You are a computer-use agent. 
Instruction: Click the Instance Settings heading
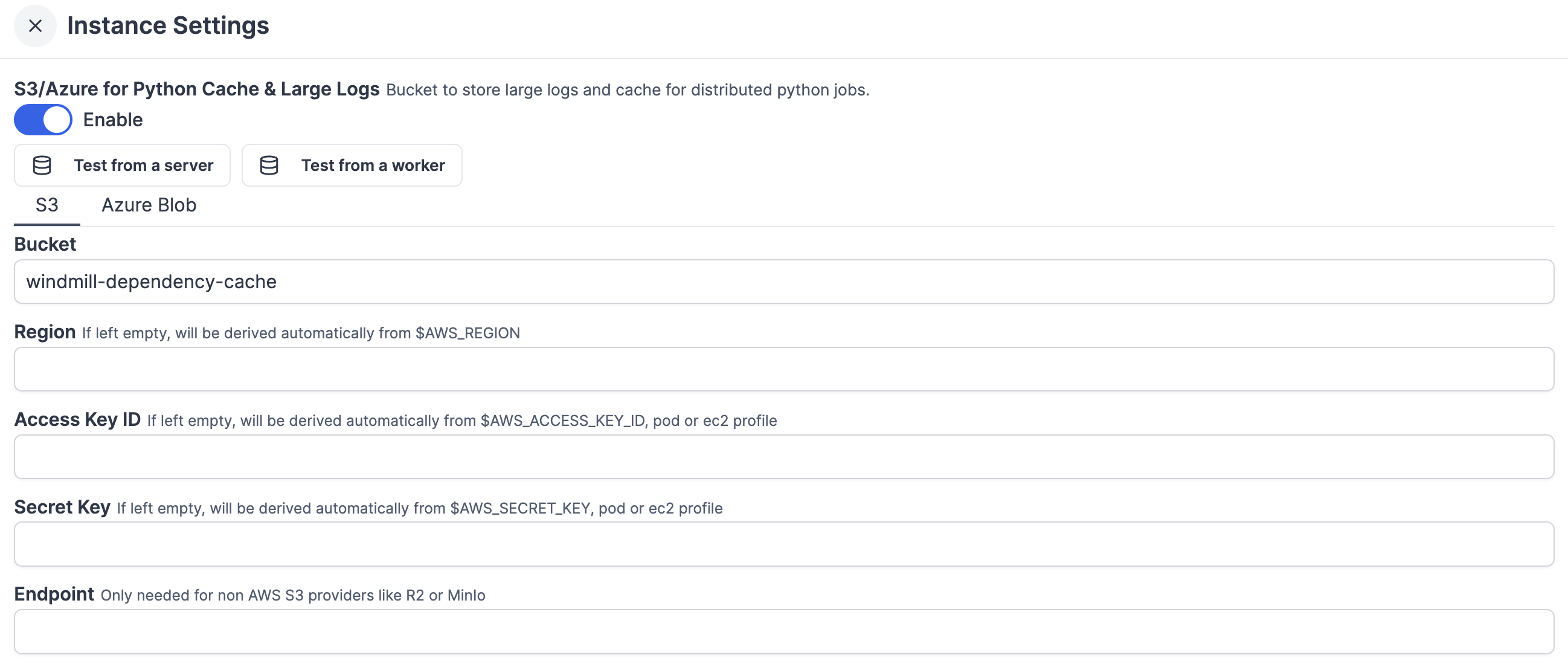point(168,25)
